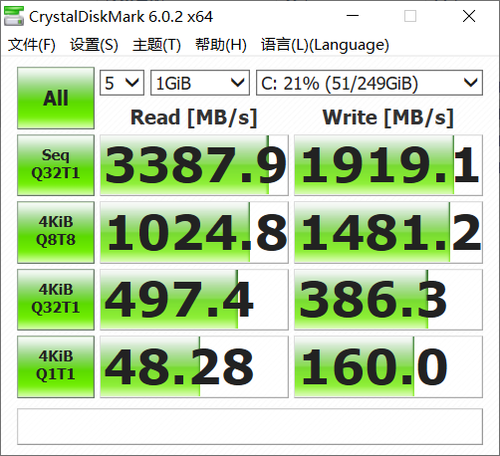Run all benchmarks with the All button

tap(56, 98)
